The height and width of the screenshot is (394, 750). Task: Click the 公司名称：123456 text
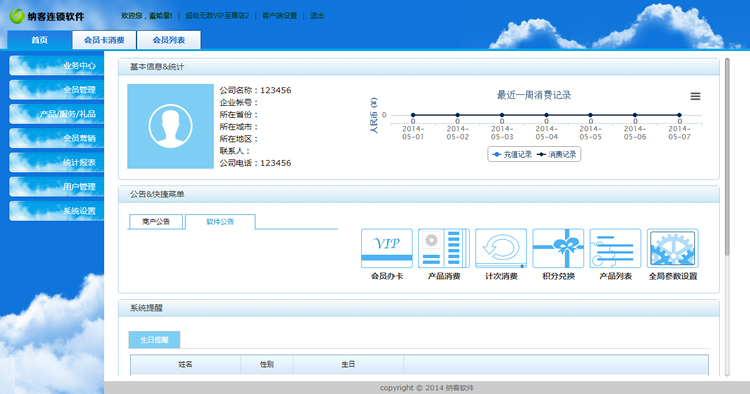(255, 90)
